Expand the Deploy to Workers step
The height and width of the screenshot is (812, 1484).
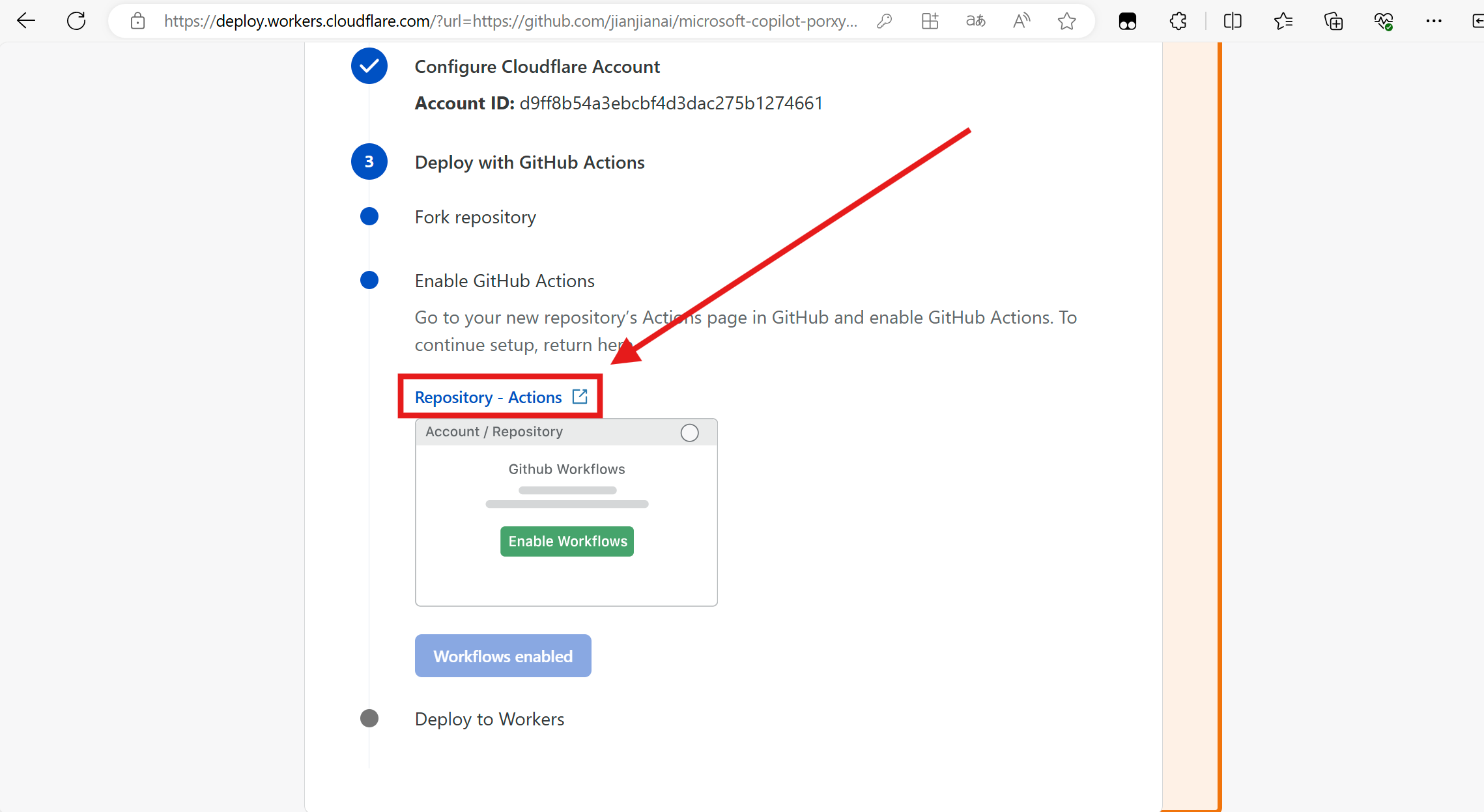[489, 719]
